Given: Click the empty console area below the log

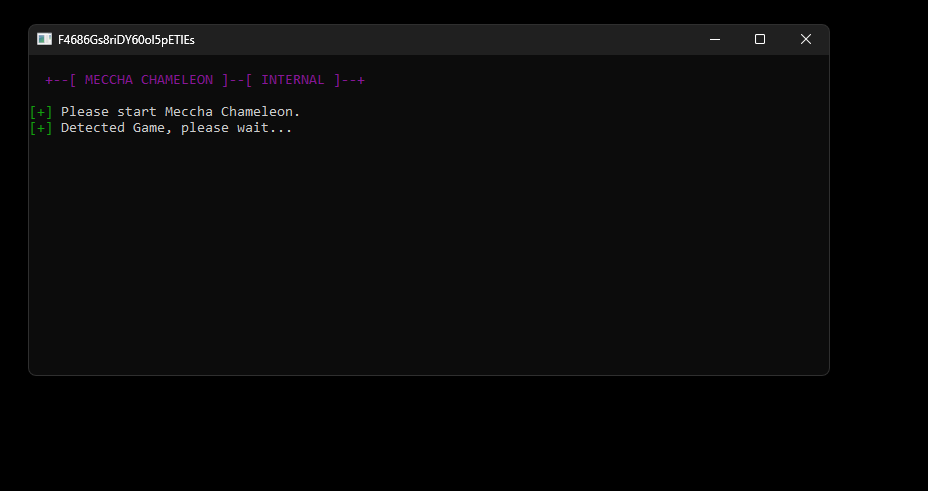Looking at the screenshot, I should pos(428,254).
